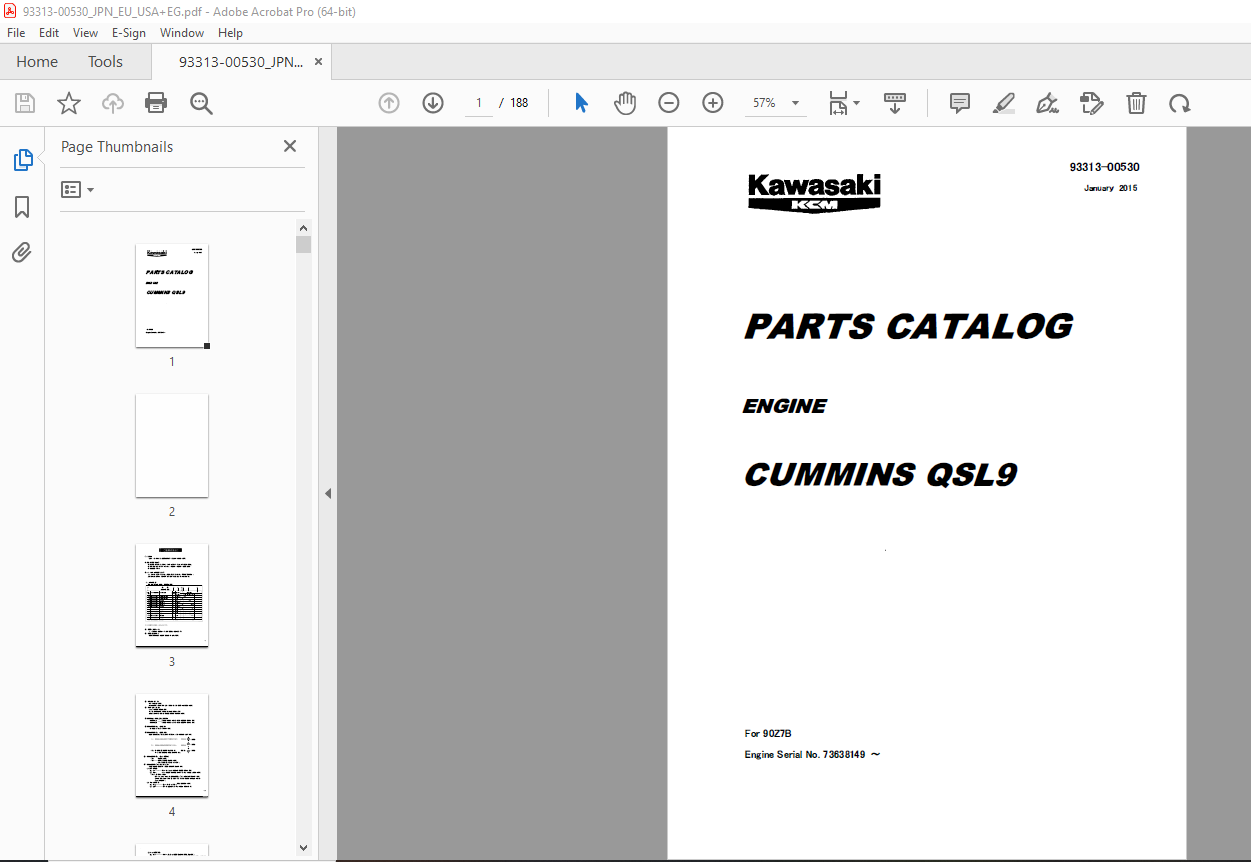This screenshot has height=862, width=1251.
Task: Click the For 90Z7B text
Action: tap(768, 734)
